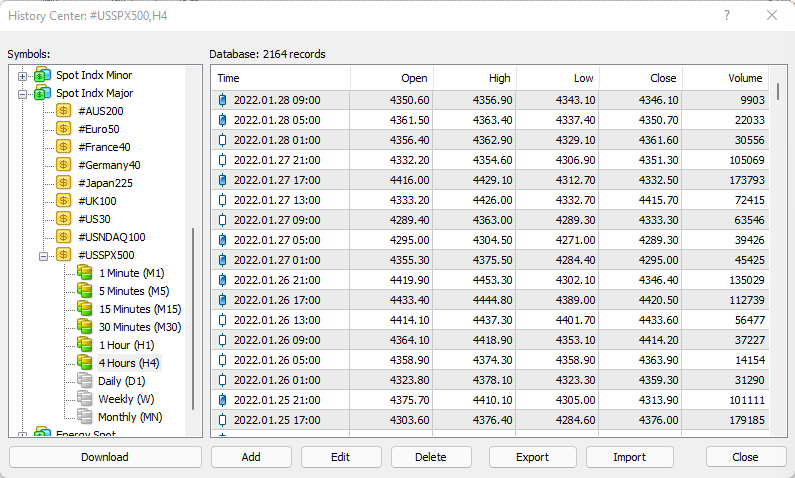Click the volume value 179185
Screen dimensions: 795x478
747,420
